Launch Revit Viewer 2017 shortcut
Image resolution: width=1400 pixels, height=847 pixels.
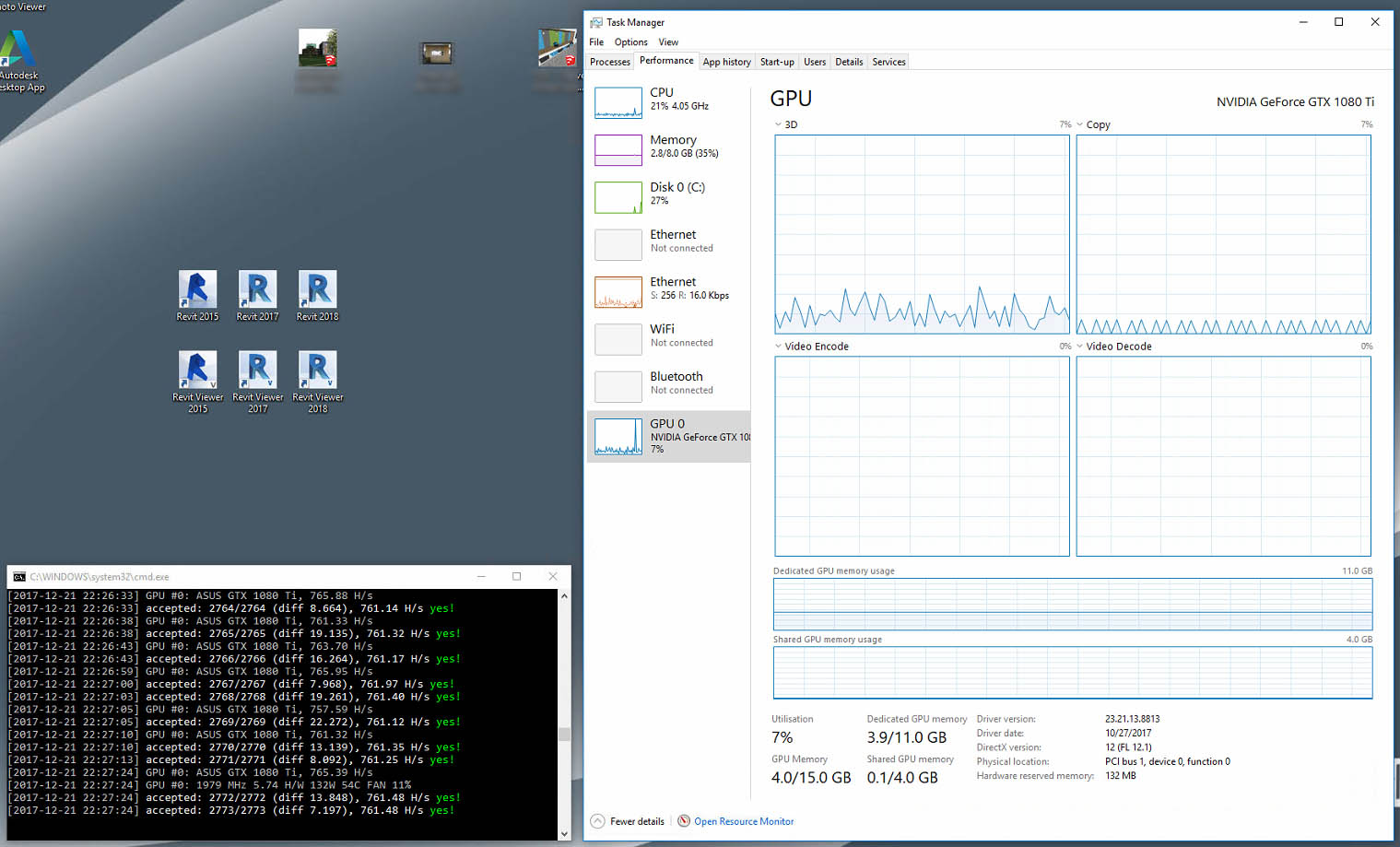coord(257,382)
